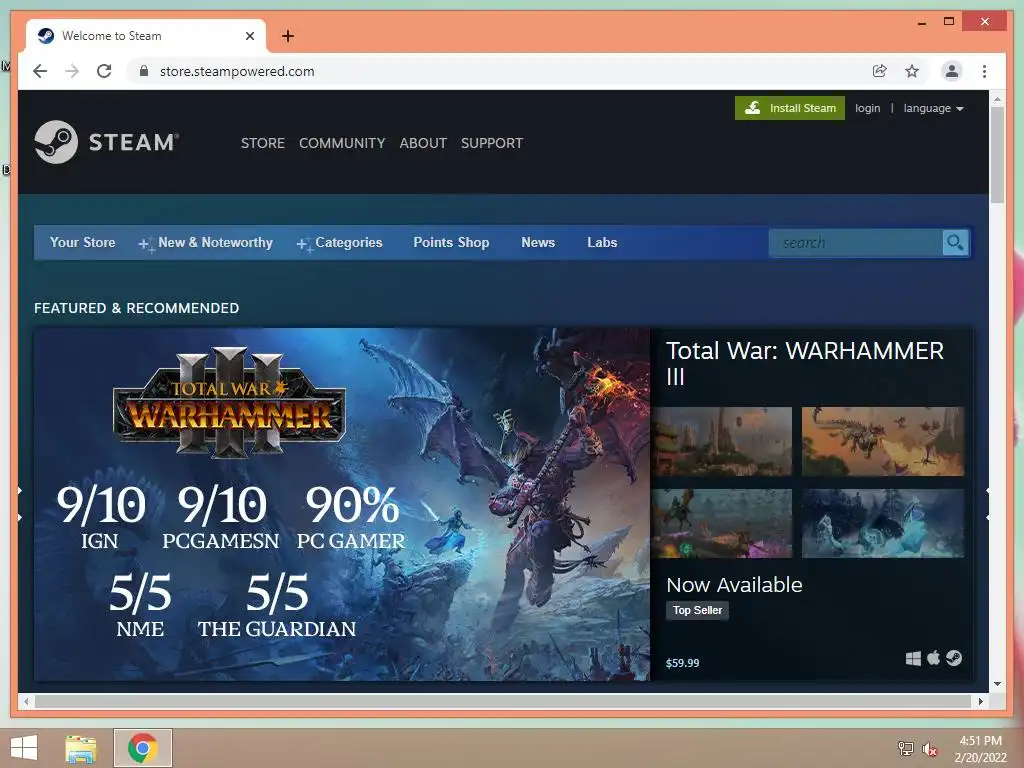Click the Total War: WARHAMMER III title

click(x=805, y=363)
